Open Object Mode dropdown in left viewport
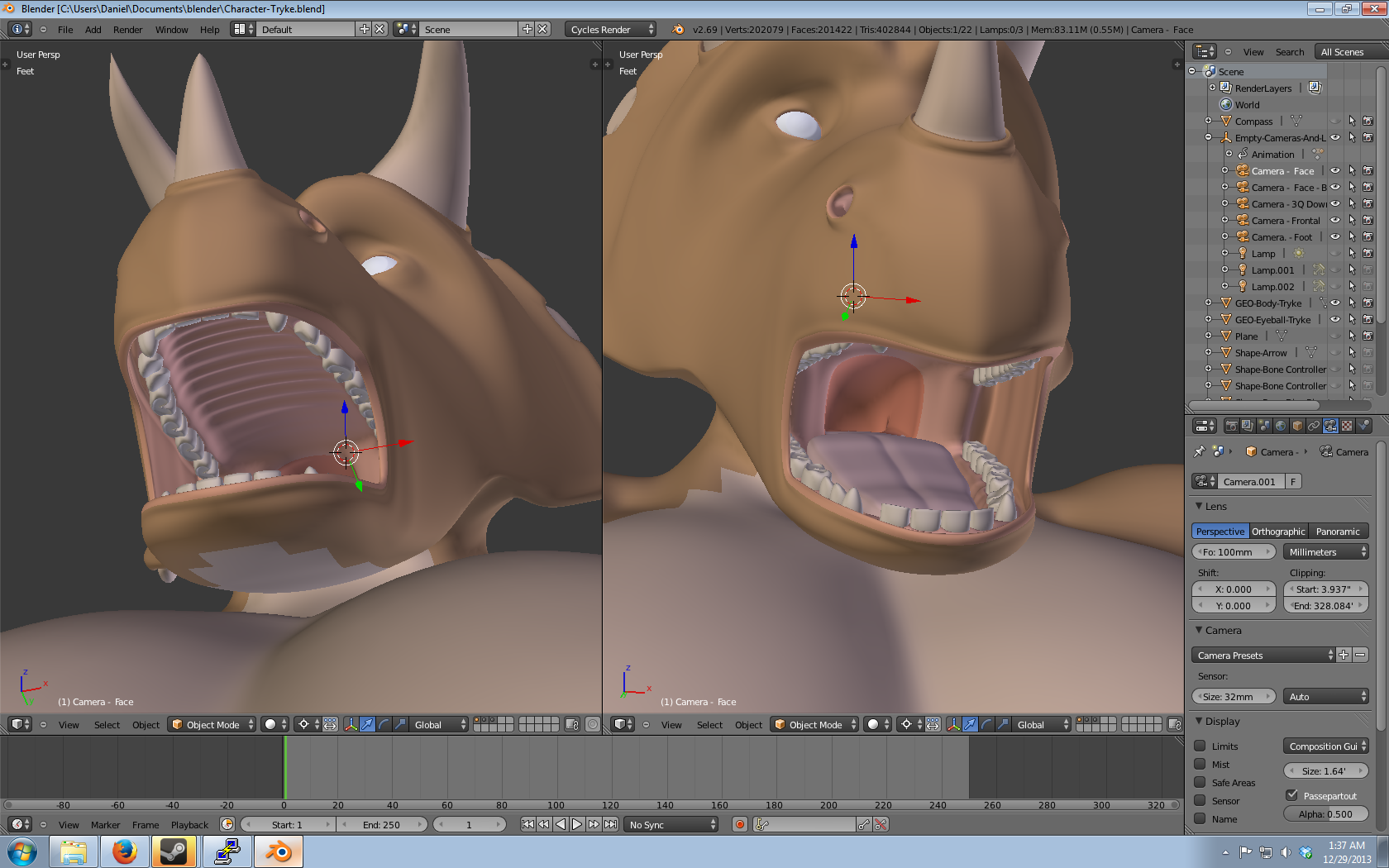This screenshot has height=868, width=1389. click(x=212, y=724)
